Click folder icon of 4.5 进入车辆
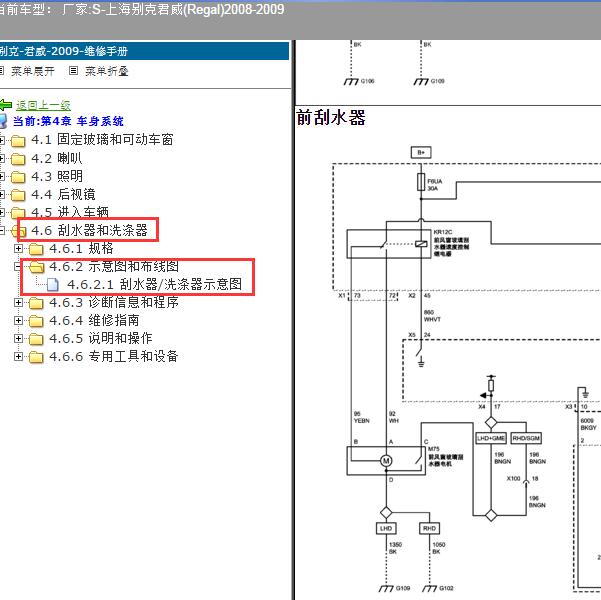The image size is (601, 600). [18, 212]
